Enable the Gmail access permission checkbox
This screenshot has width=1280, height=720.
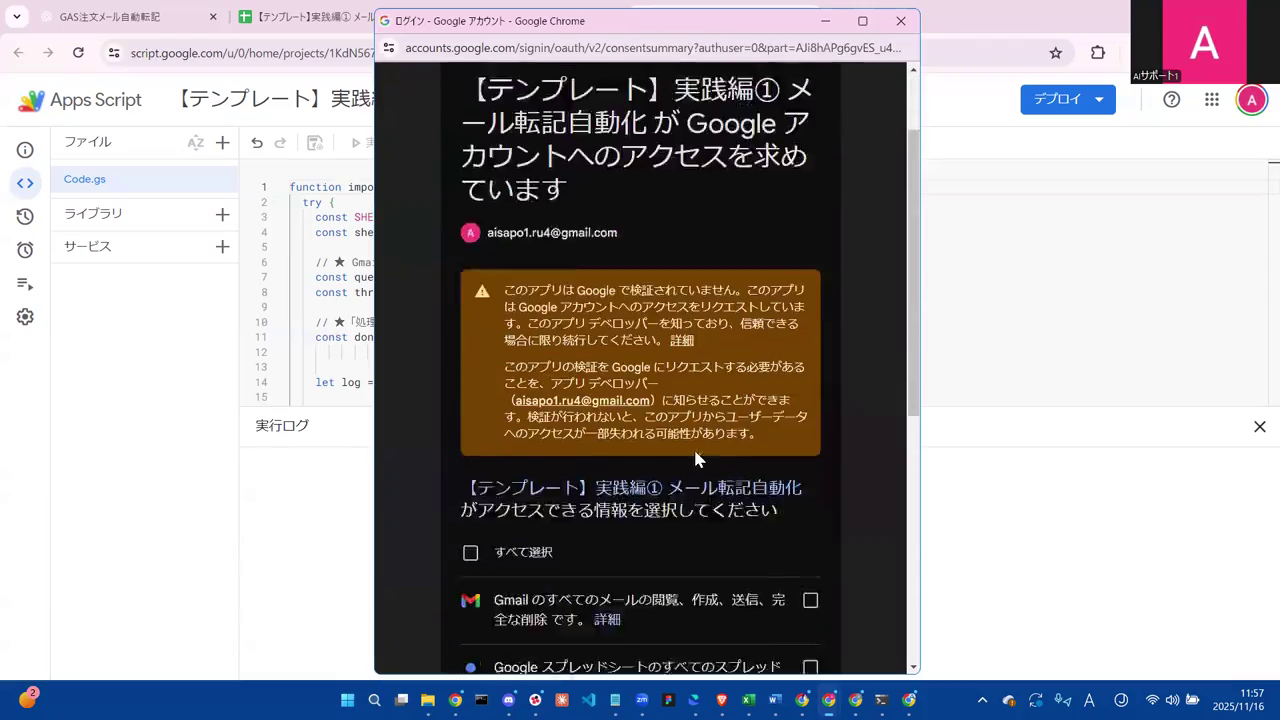(x=810, y=600)
